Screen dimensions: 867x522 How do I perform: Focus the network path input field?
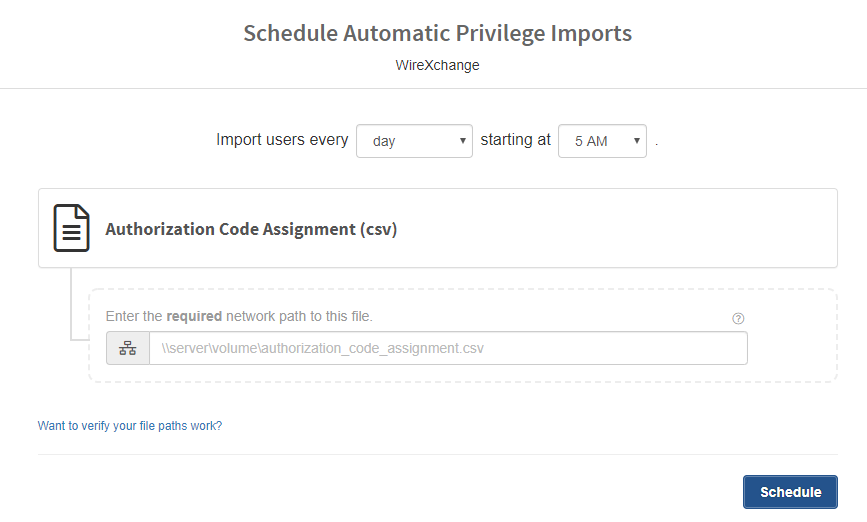coord(447,349)
